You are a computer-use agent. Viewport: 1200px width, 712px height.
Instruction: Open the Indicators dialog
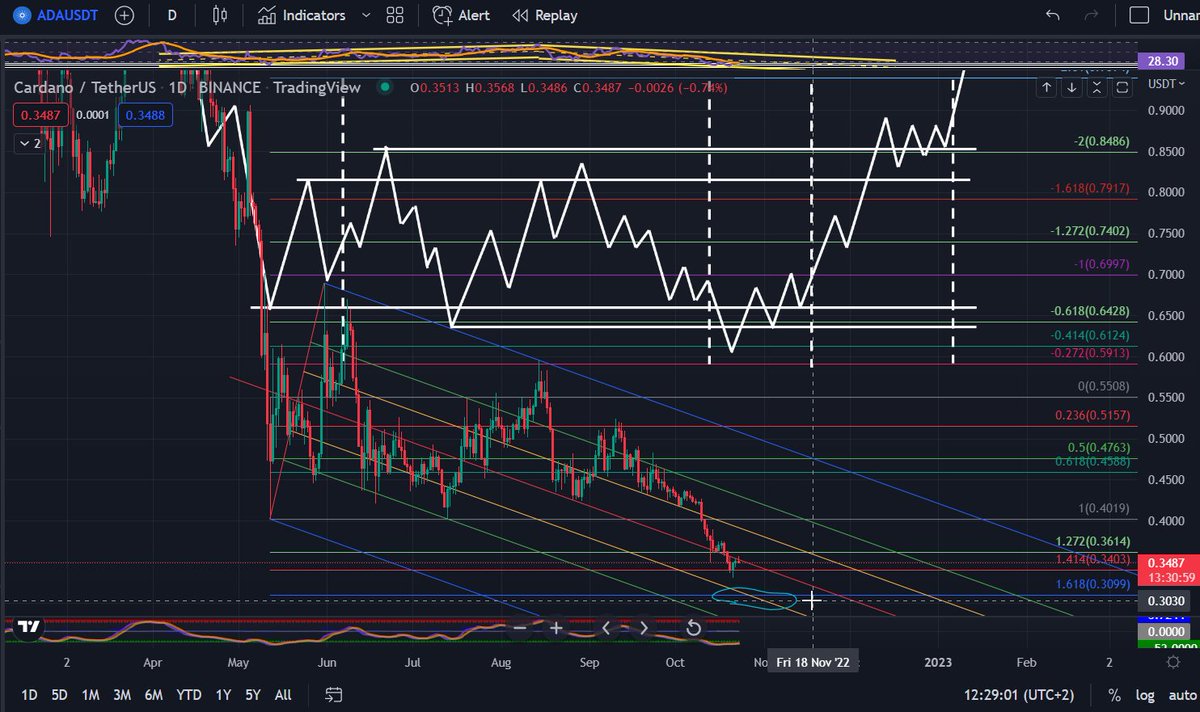pos(301,15)
